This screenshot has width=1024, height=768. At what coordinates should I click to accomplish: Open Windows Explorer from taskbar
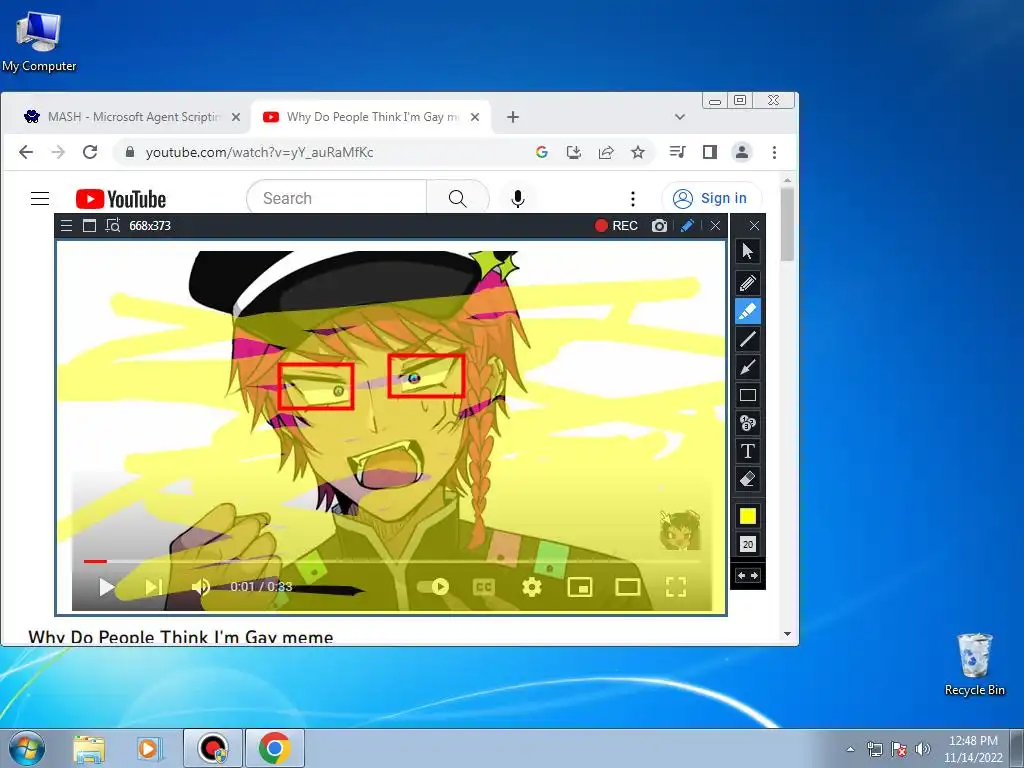click(x=89, y=749)
